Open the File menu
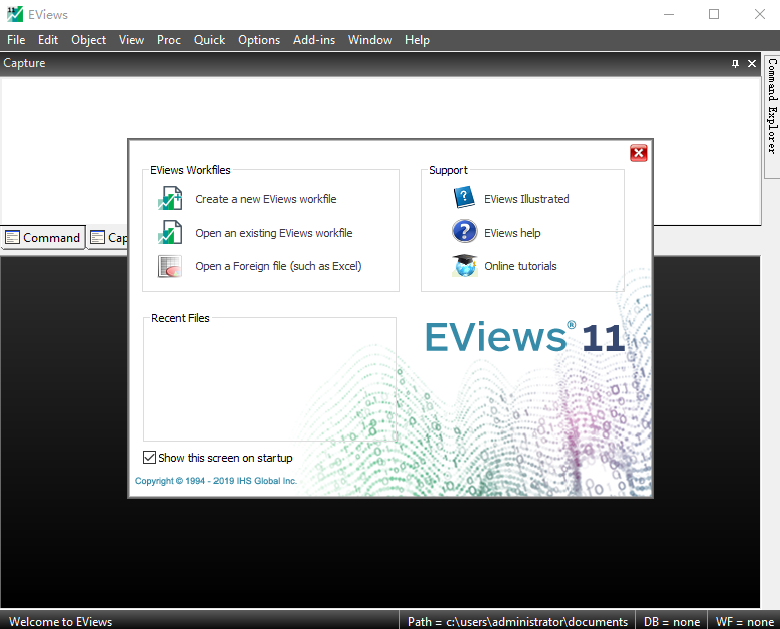The width and height of the screenshot is (780, 629). (16, 40)
